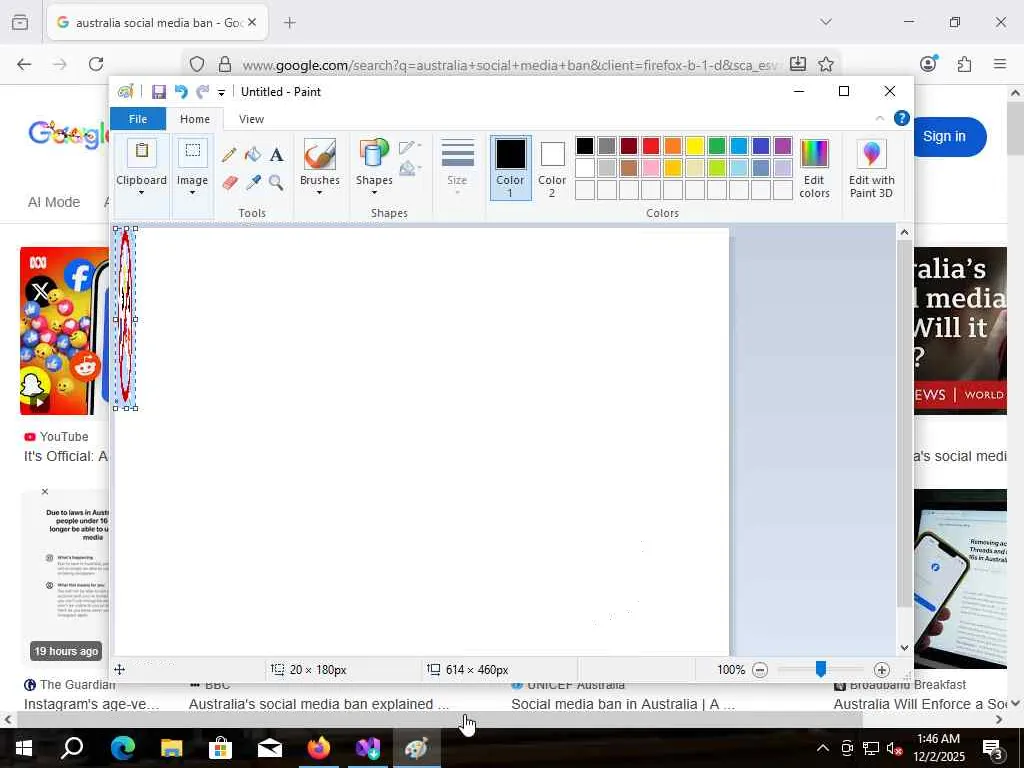Pick the green color swatch
The image size is (1024, 768).
[717, 146]
